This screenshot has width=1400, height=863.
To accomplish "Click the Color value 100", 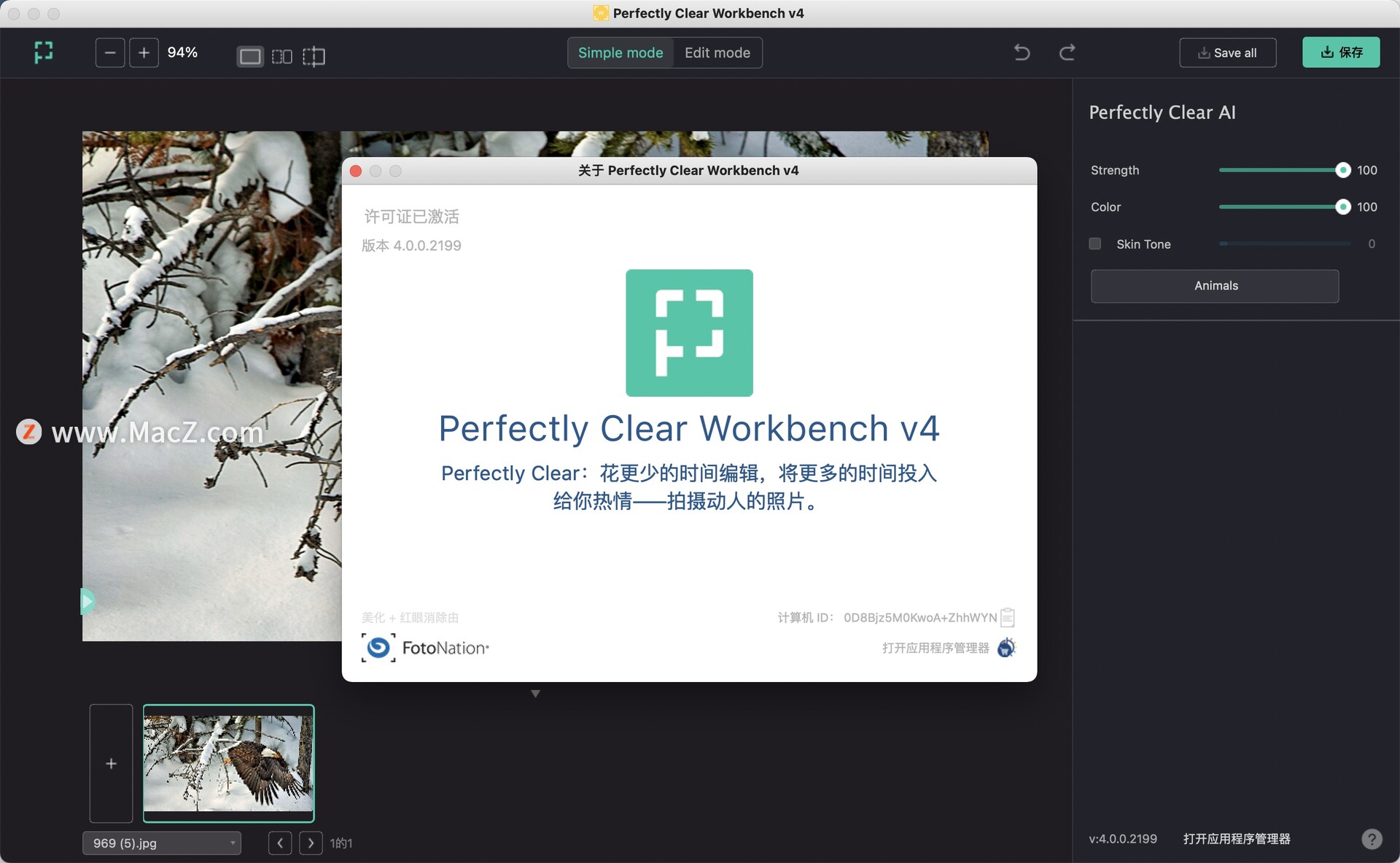I will 1367,207.
